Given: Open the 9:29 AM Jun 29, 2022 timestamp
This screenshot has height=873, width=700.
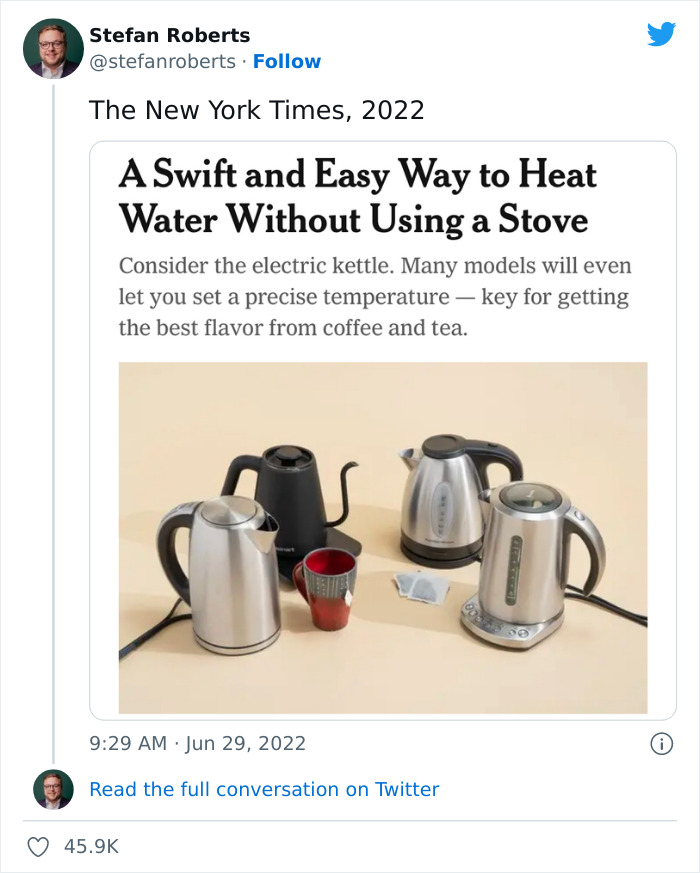Looking at the screenshot, I should (197, 743).
